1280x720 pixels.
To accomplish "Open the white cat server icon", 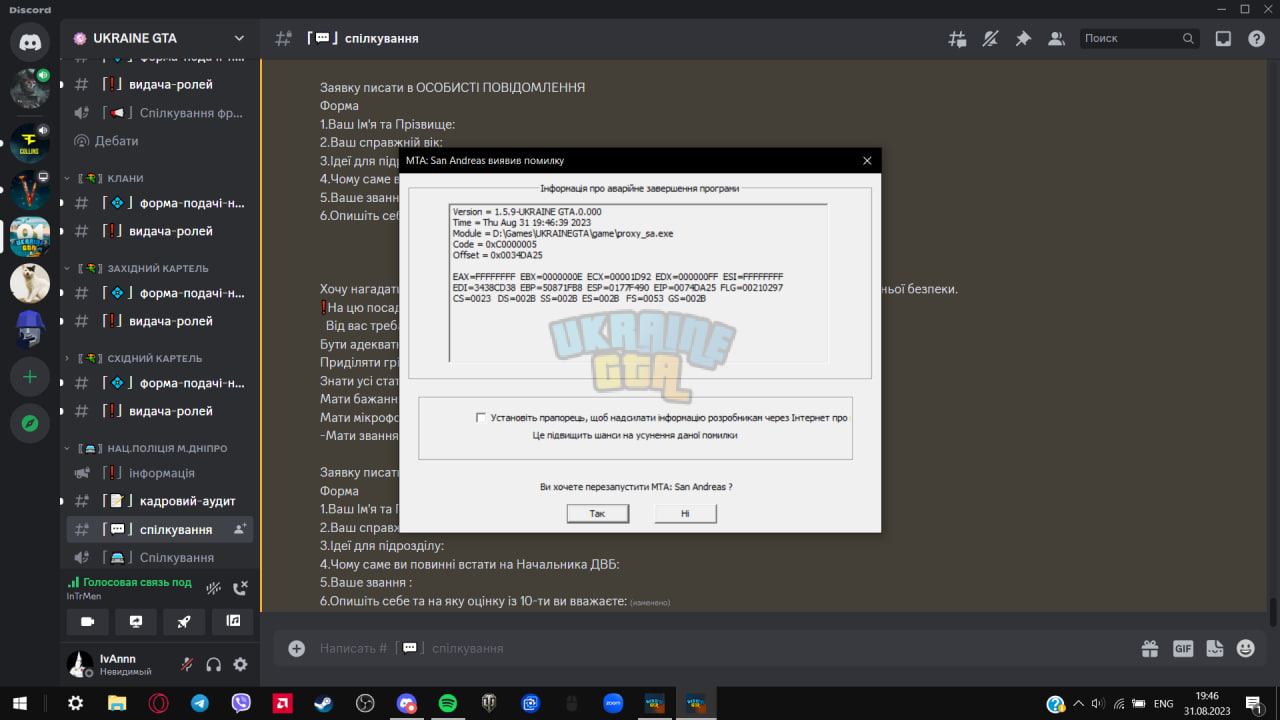I will (x=30, y=283).
